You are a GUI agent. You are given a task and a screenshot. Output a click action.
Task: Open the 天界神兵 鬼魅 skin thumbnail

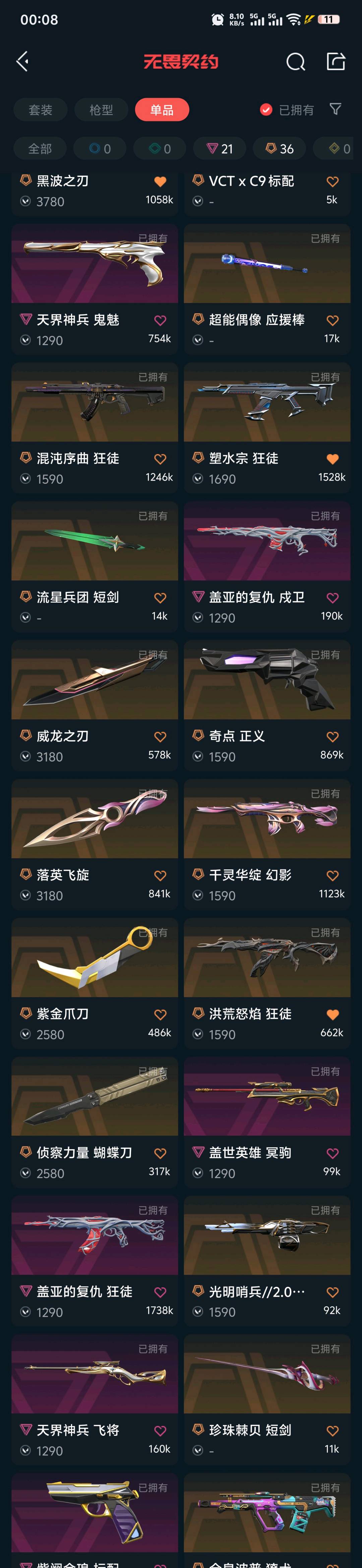[95, 263]
